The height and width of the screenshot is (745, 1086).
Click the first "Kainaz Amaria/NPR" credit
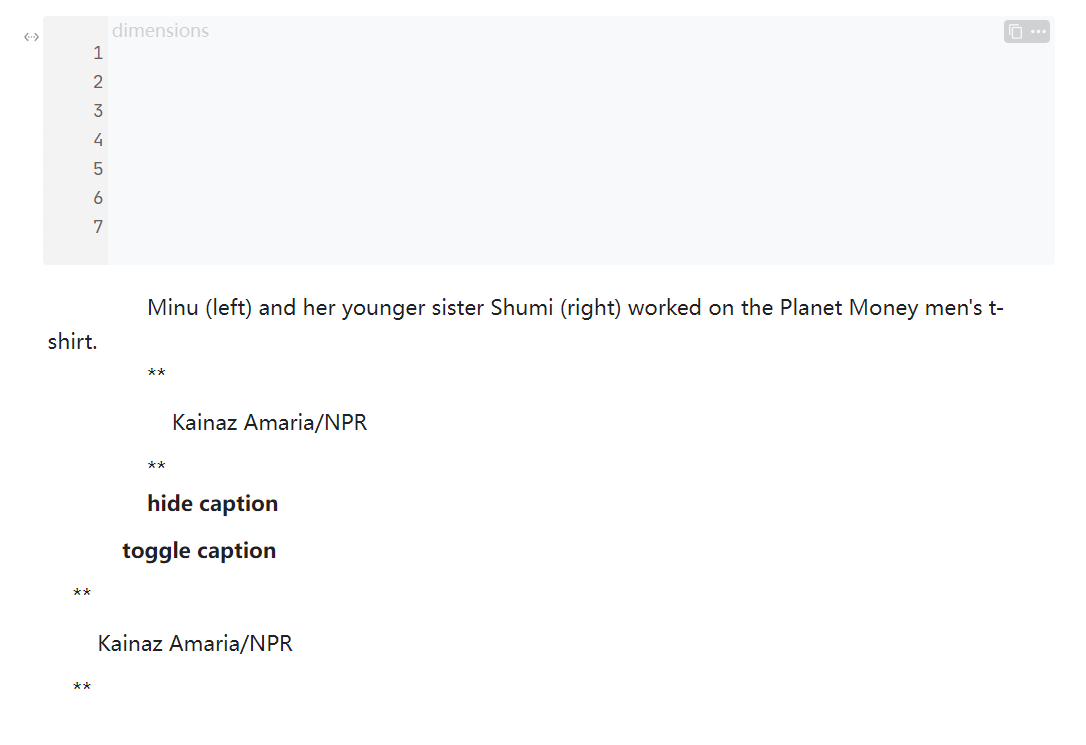click(x=269, y=423)
